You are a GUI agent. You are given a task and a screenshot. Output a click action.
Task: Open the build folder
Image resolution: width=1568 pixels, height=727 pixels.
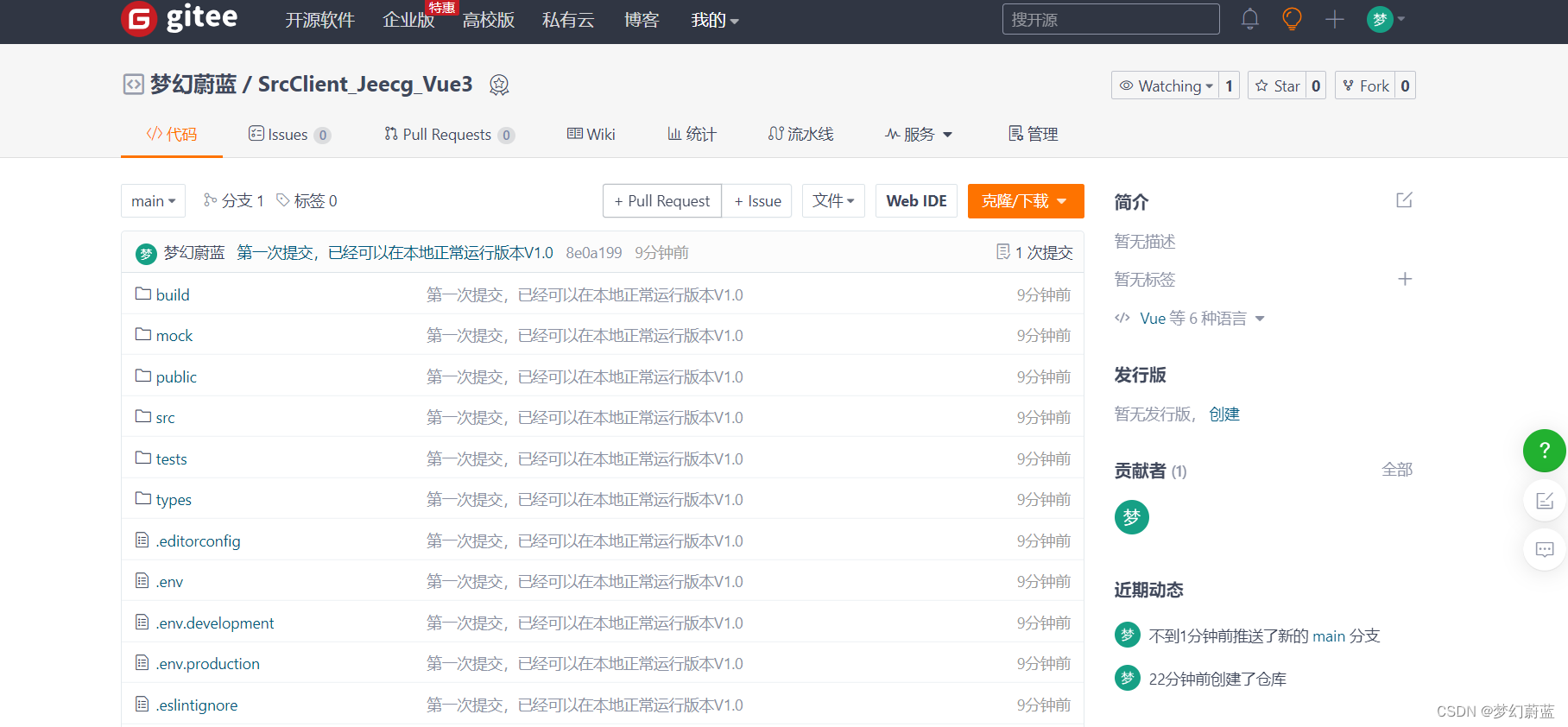click(172, 295)
